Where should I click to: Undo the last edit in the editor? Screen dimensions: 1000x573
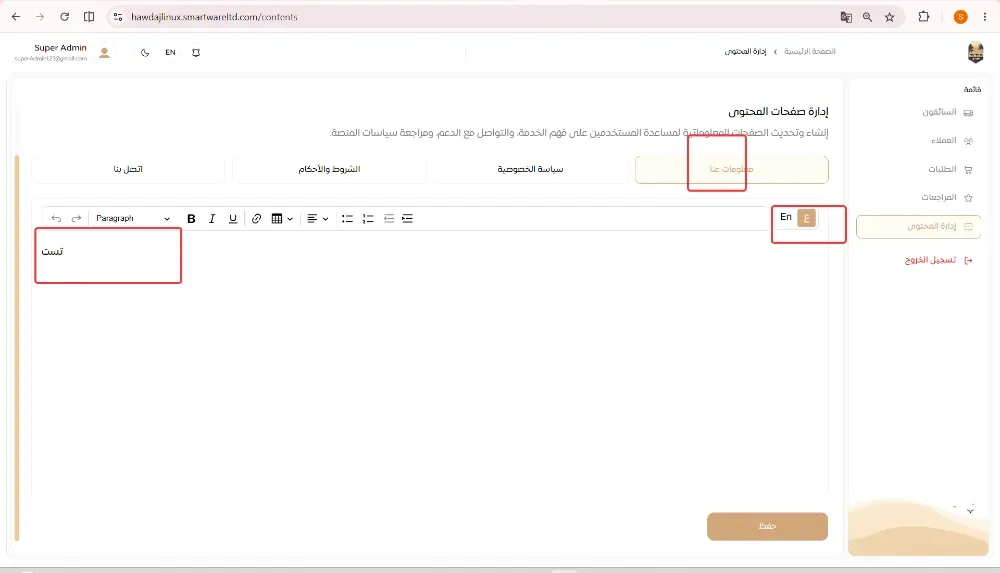pyautogui.click(x=56, y=218)
